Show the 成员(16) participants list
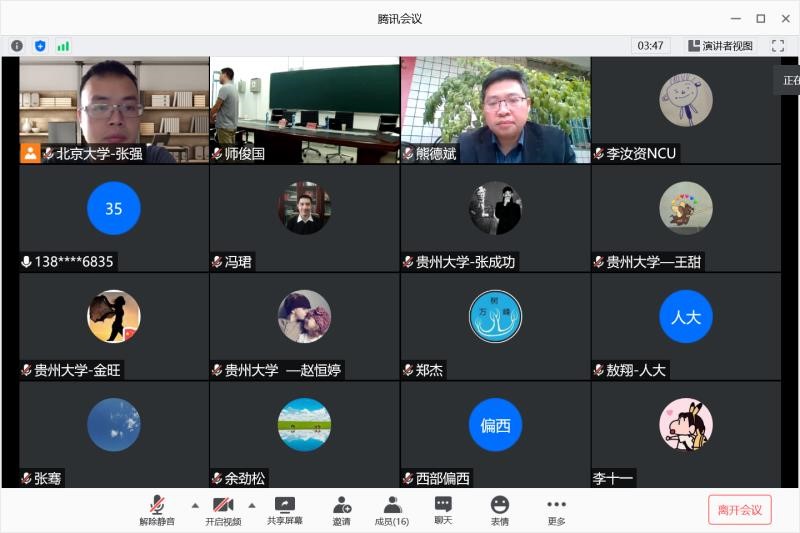The image size is (800, 533). (392, 511)
